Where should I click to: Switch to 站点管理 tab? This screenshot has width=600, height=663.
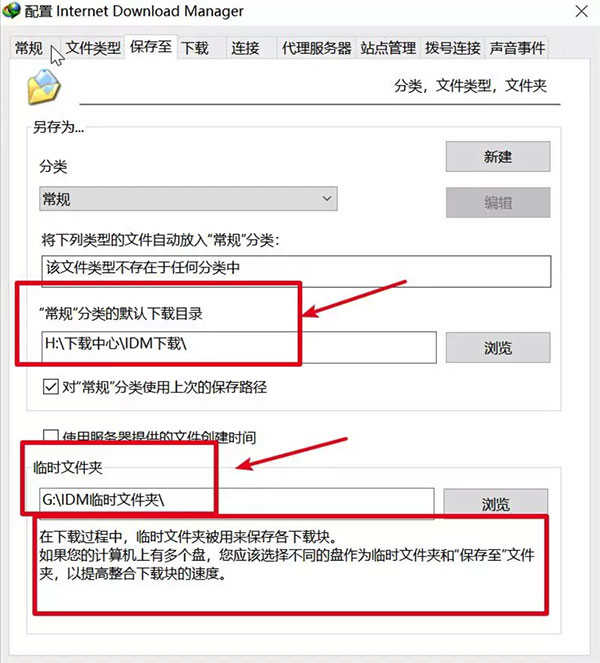[x=388, y=48]
